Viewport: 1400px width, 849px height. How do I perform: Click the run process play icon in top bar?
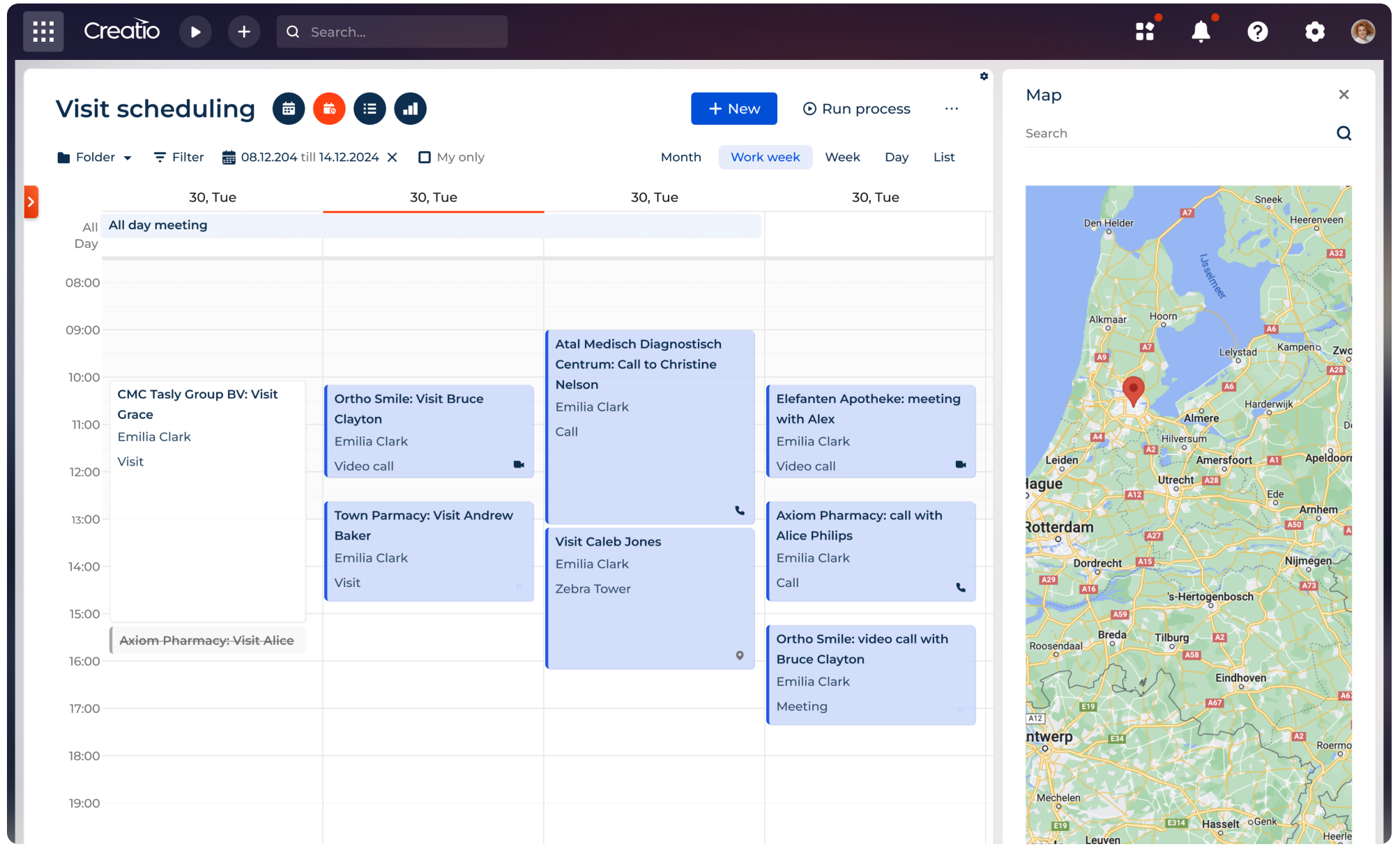tap(195, 31)
